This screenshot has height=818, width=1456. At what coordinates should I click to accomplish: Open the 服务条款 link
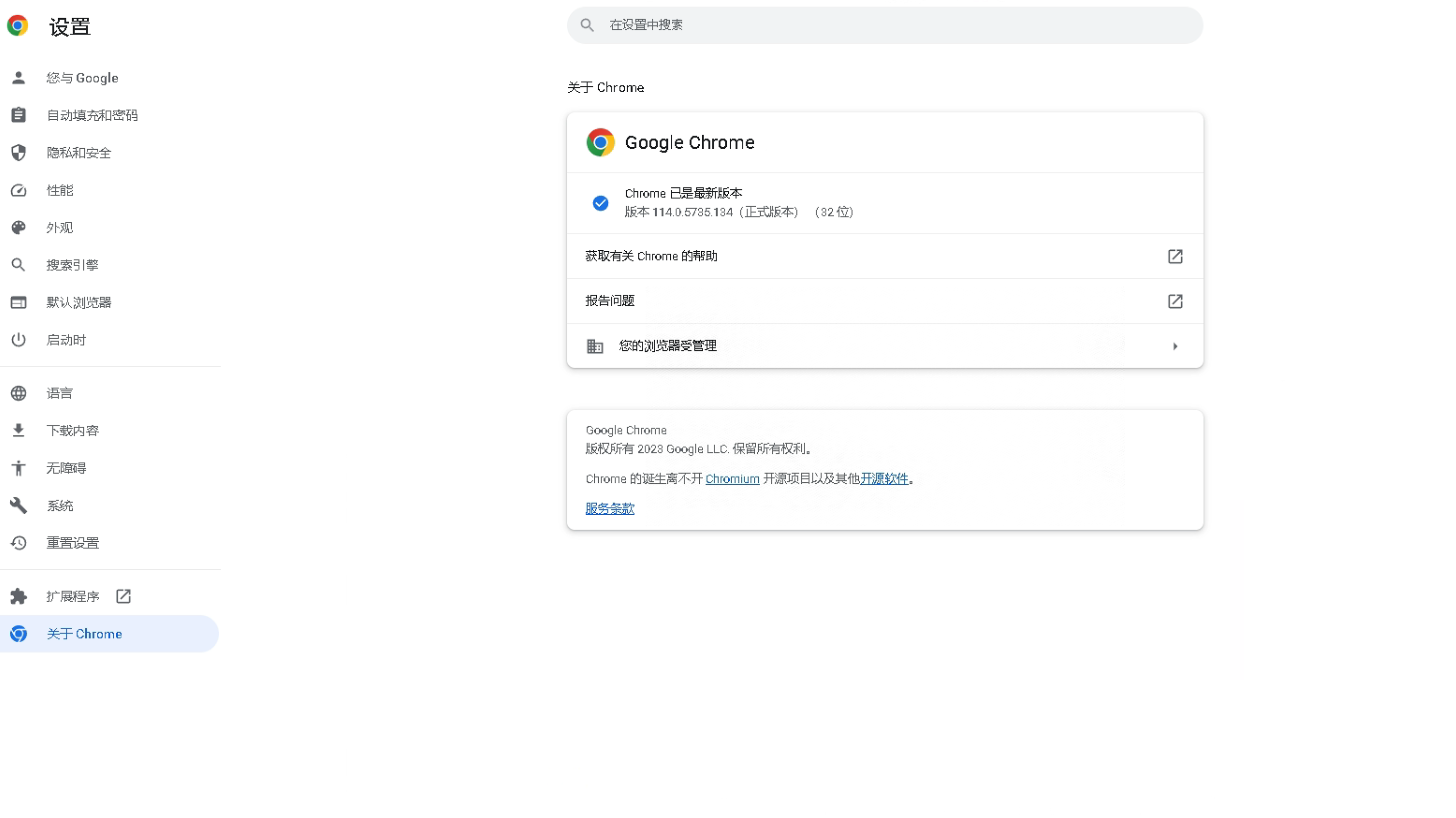click(x=610, y=508)
